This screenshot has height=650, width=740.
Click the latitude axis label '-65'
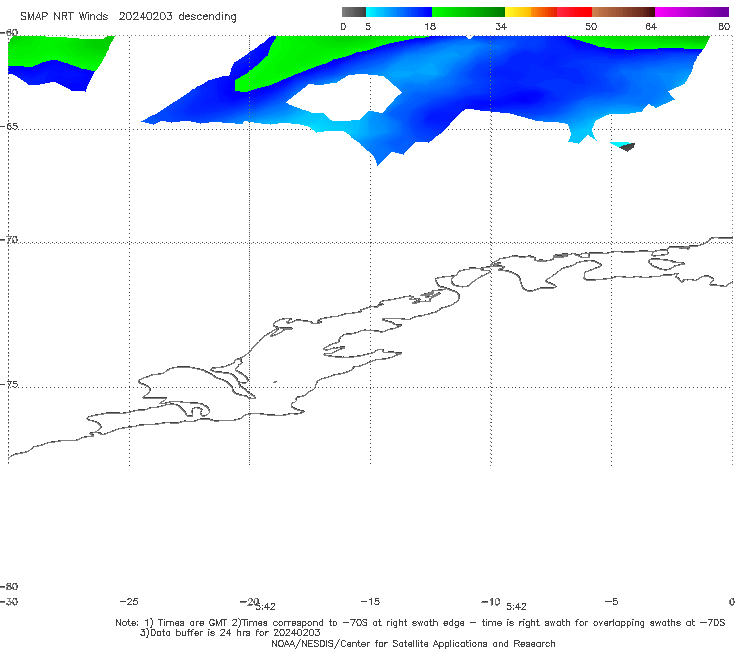[9, 127]
